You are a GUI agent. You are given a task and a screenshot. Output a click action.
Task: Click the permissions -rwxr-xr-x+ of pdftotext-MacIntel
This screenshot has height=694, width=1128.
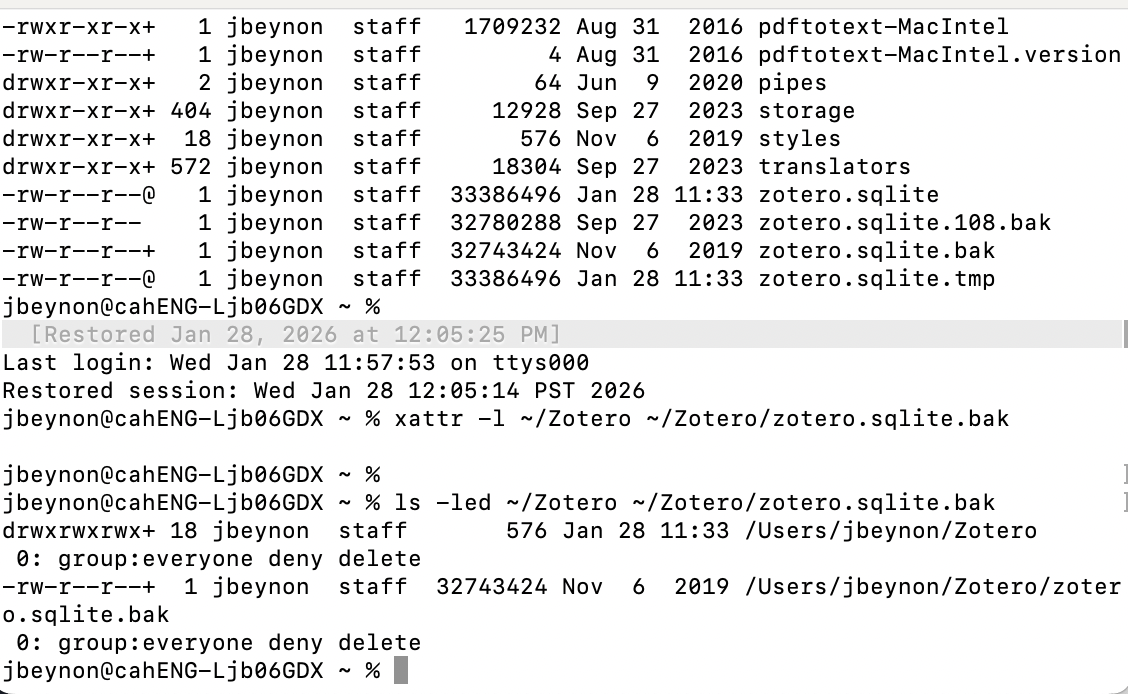tap(78, 27)
